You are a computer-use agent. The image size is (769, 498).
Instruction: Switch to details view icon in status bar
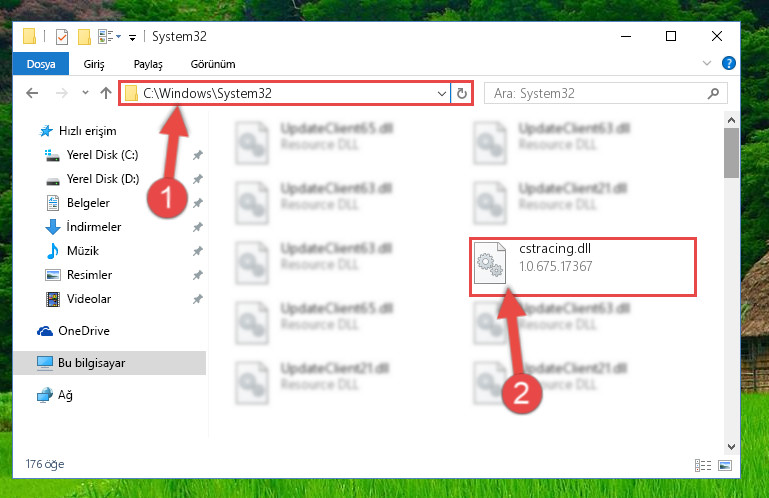(703, 465)
